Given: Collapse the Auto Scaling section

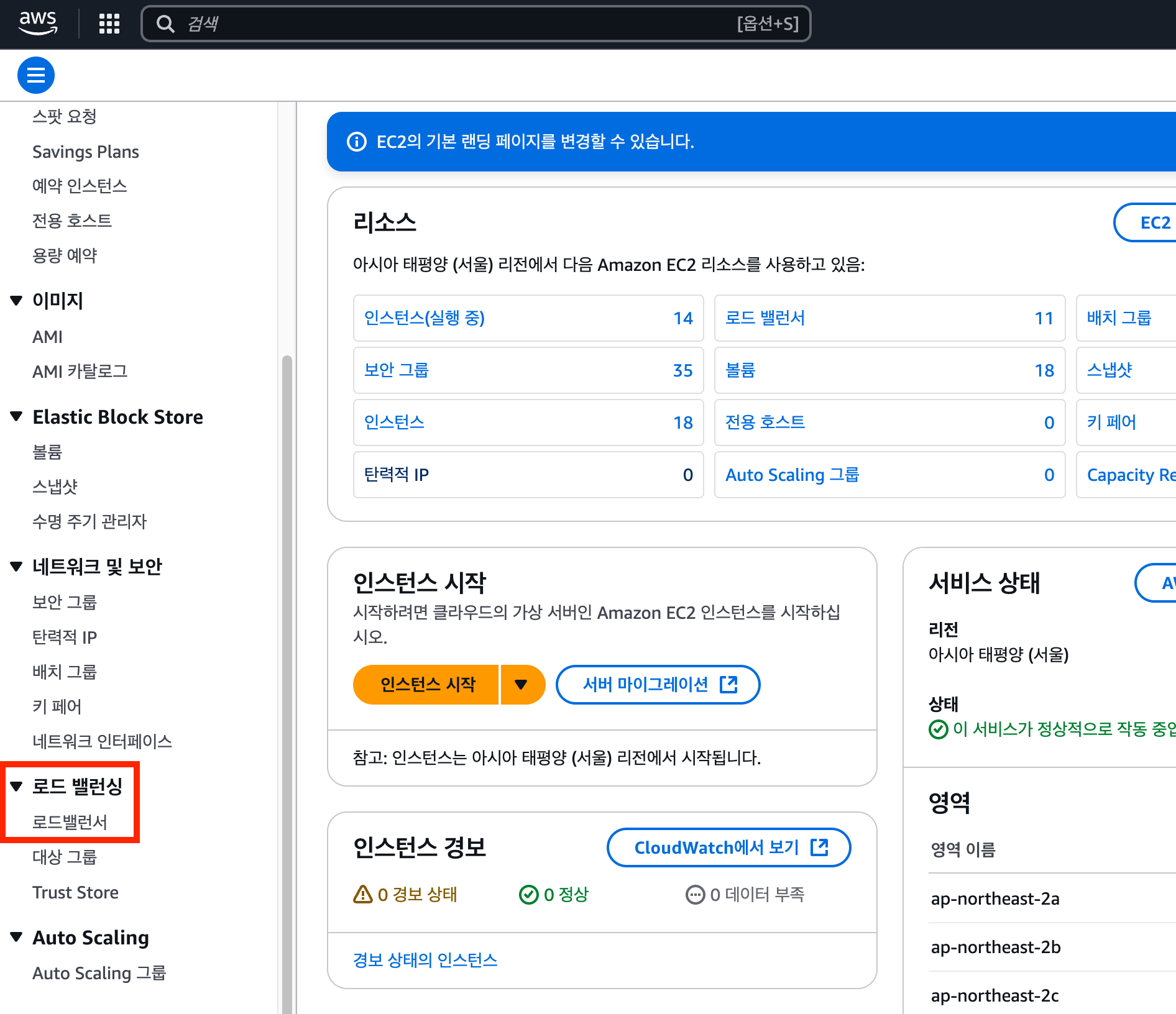Looking at the screenshot, I should (17, 937).
